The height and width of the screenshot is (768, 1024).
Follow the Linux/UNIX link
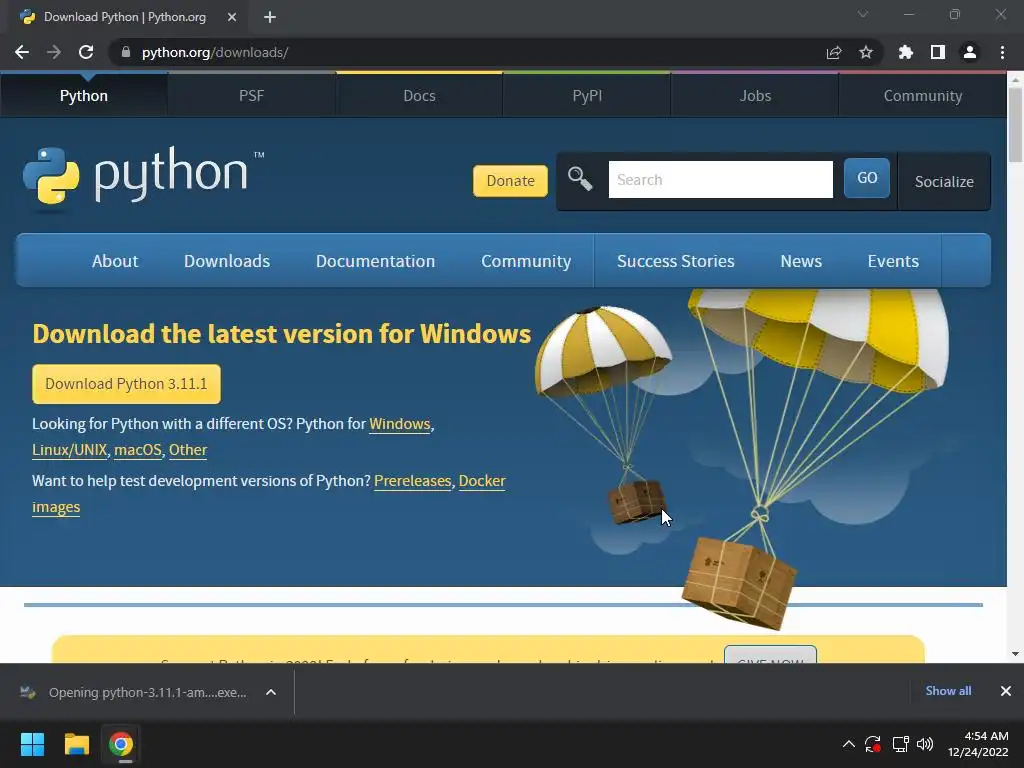click(69, 450)
